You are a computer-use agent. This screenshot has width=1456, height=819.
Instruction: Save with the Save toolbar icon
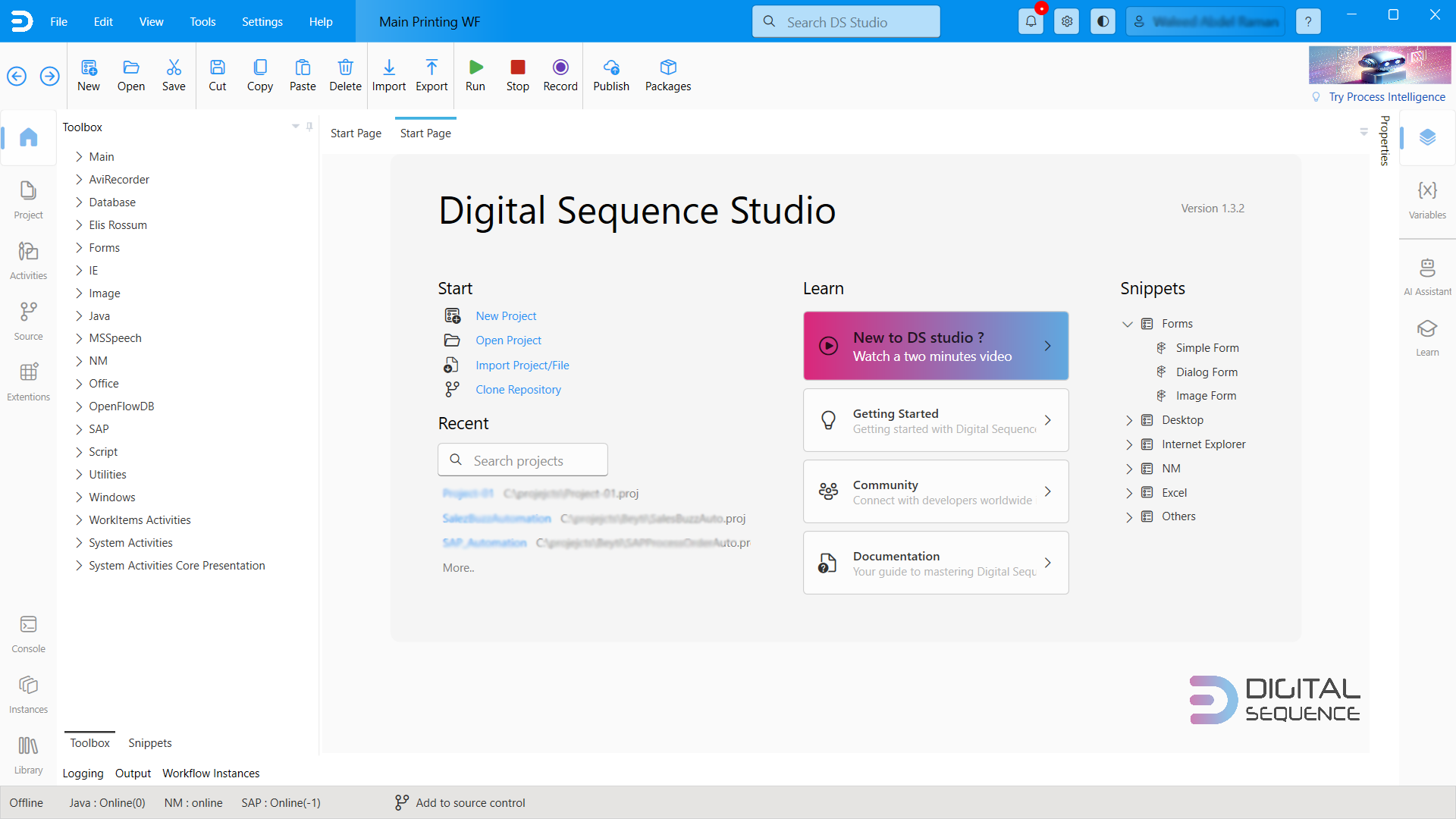(174, 75)
